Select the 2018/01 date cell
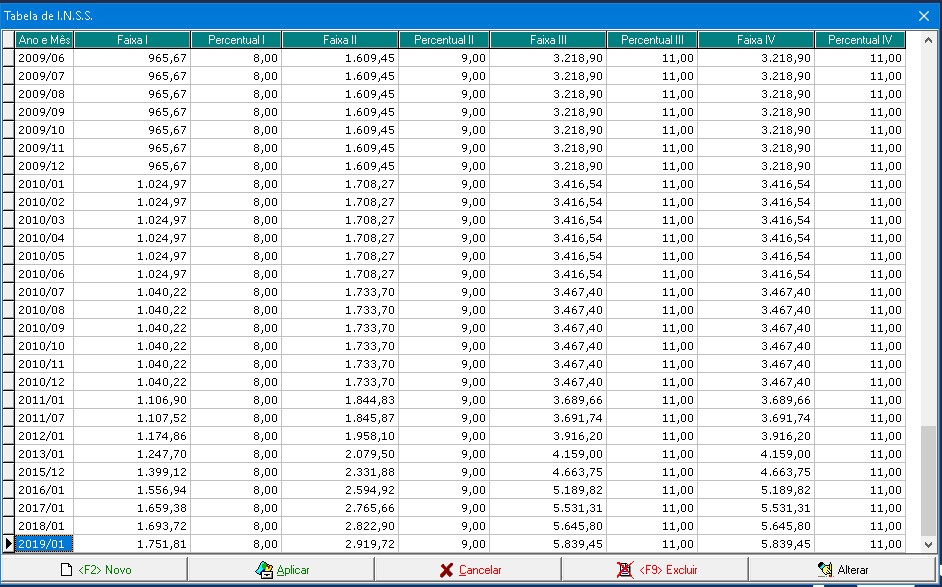Image resolution: width=942 pixels, height=587 pixels. pos(44,526)
